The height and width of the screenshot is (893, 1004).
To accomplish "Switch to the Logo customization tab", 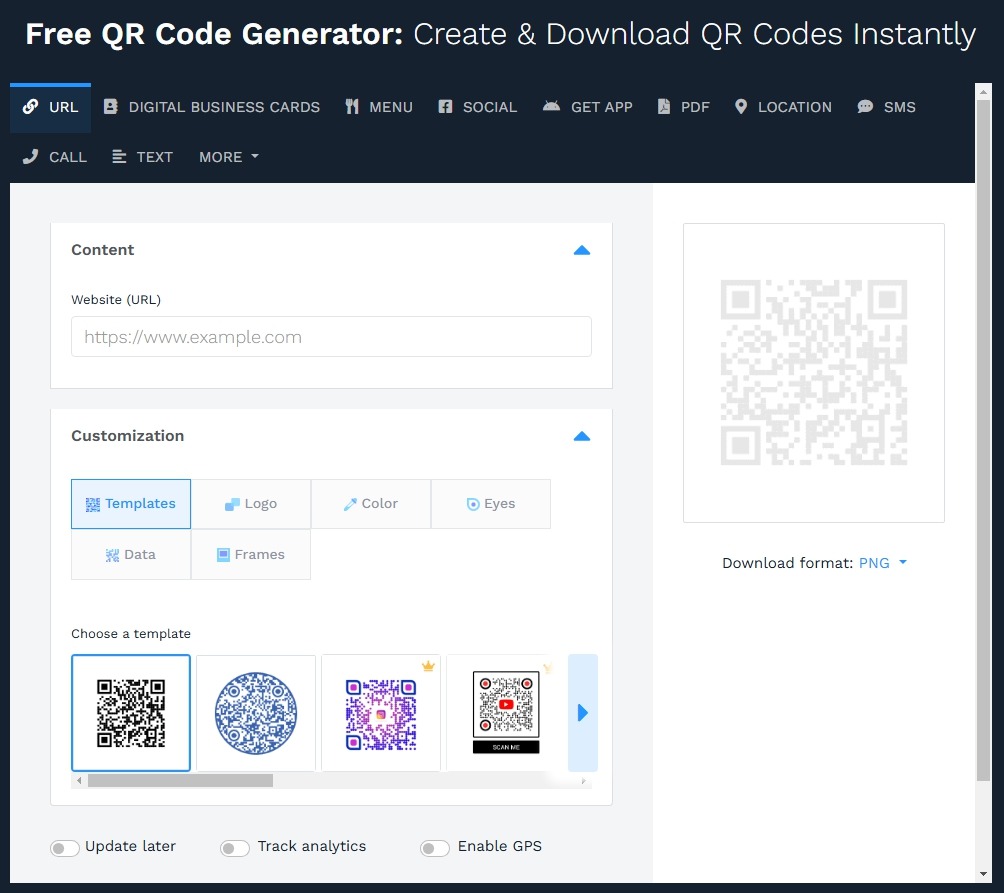I will [251, 503].
